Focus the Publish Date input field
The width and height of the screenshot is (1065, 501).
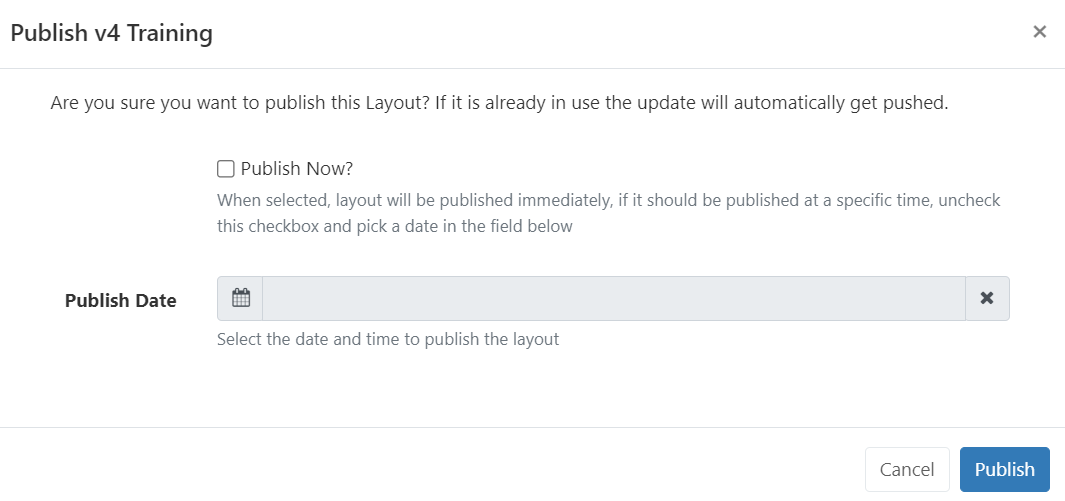click(613, 298)
